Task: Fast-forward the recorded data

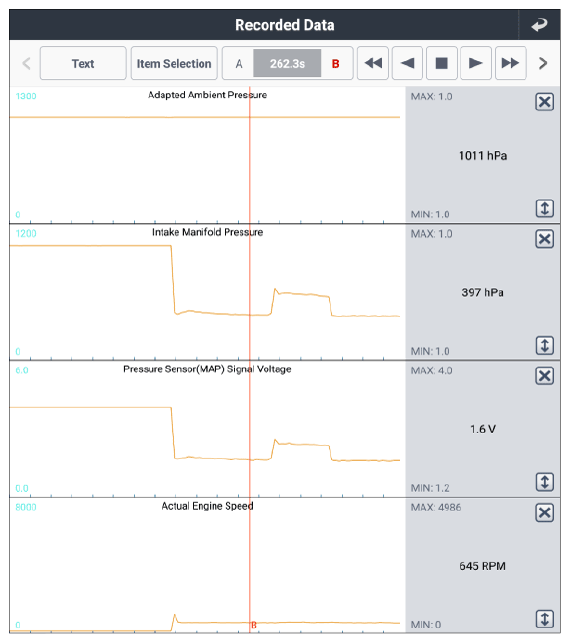Action: [511, 63]
